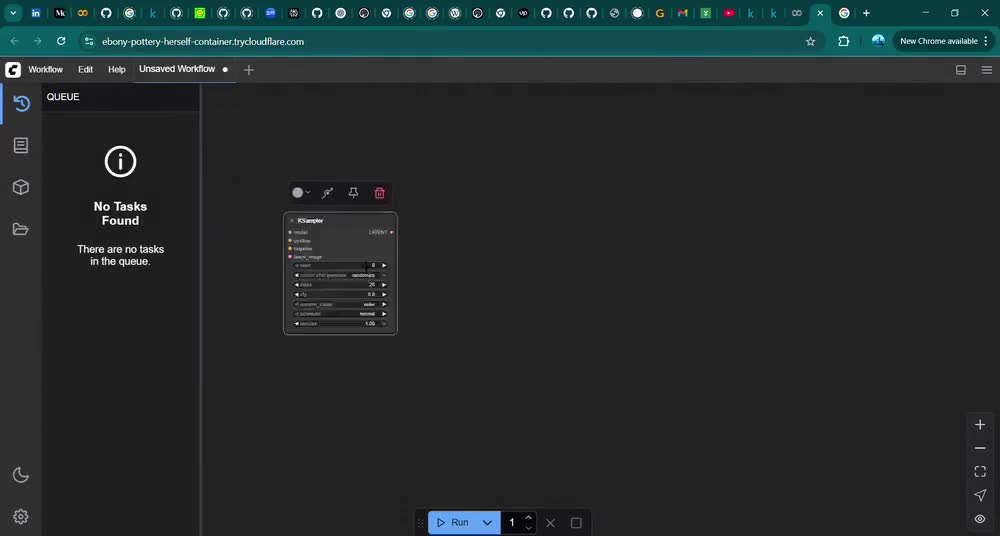Select the Unsaved Workflow tab
1000x536 pixels.
(177, 69)
